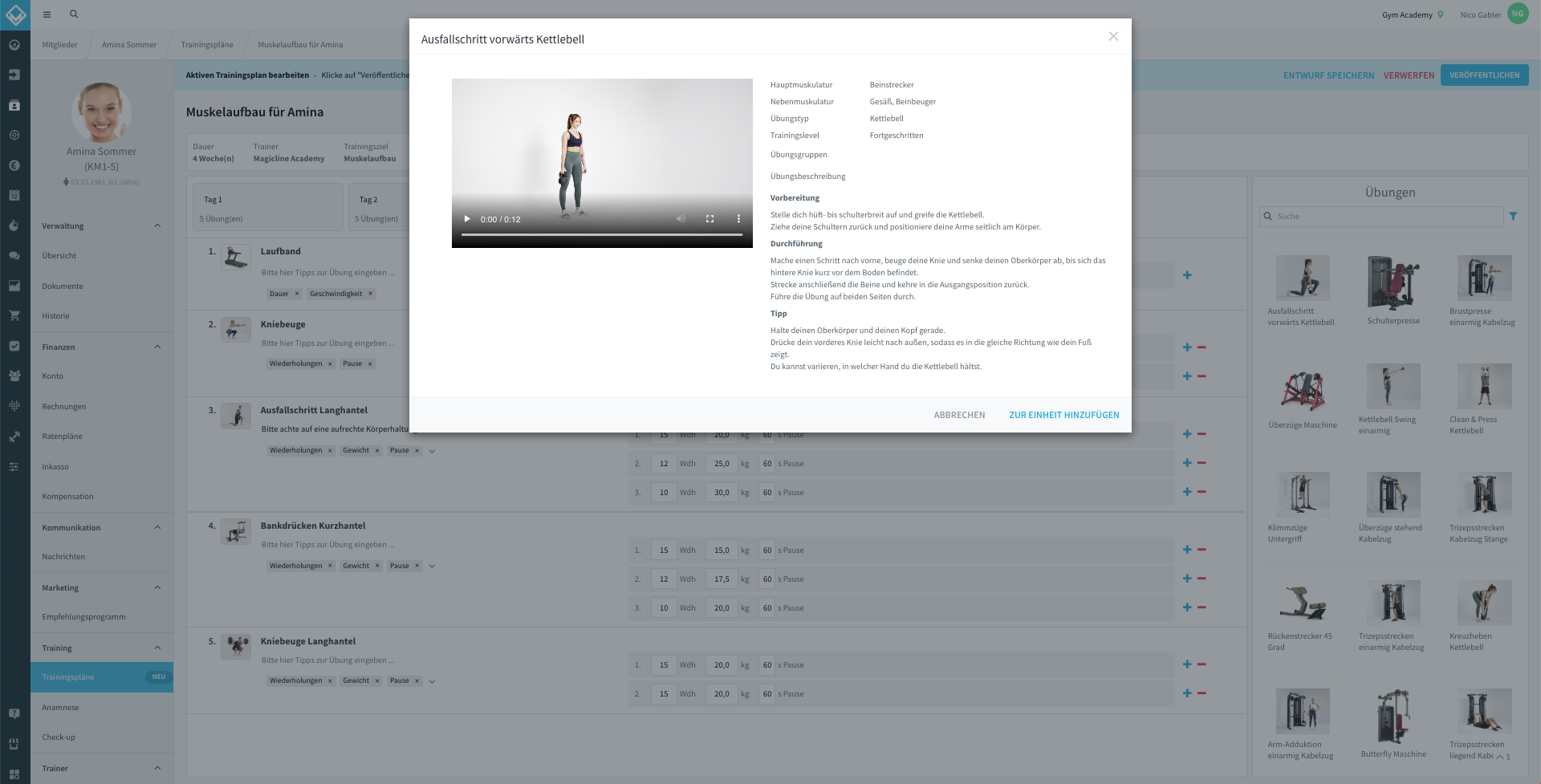Image resolution: width=1541 pixels, height=784 pixels.
Task: Click the Gym Academy location pin
Action: point(1441,14)
